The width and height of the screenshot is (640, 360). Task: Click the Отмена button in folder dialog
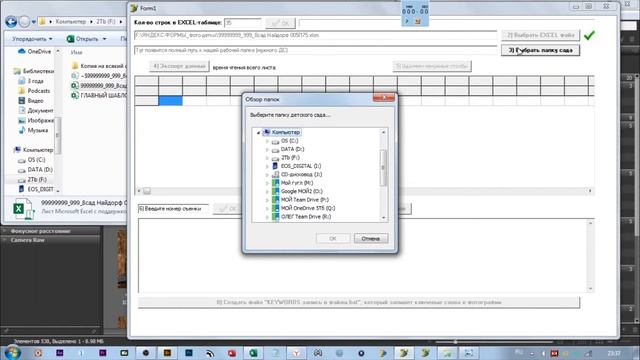(371, 238)
